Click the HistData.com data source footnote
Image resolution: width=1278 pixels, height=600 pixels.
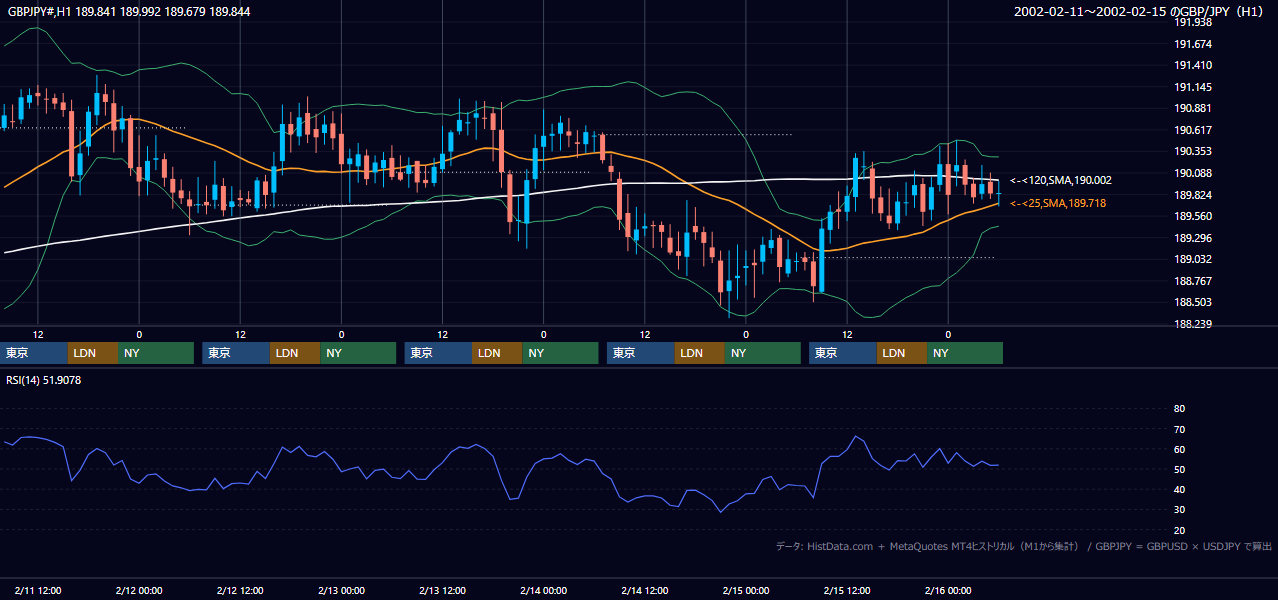[x=1024, y=546]
